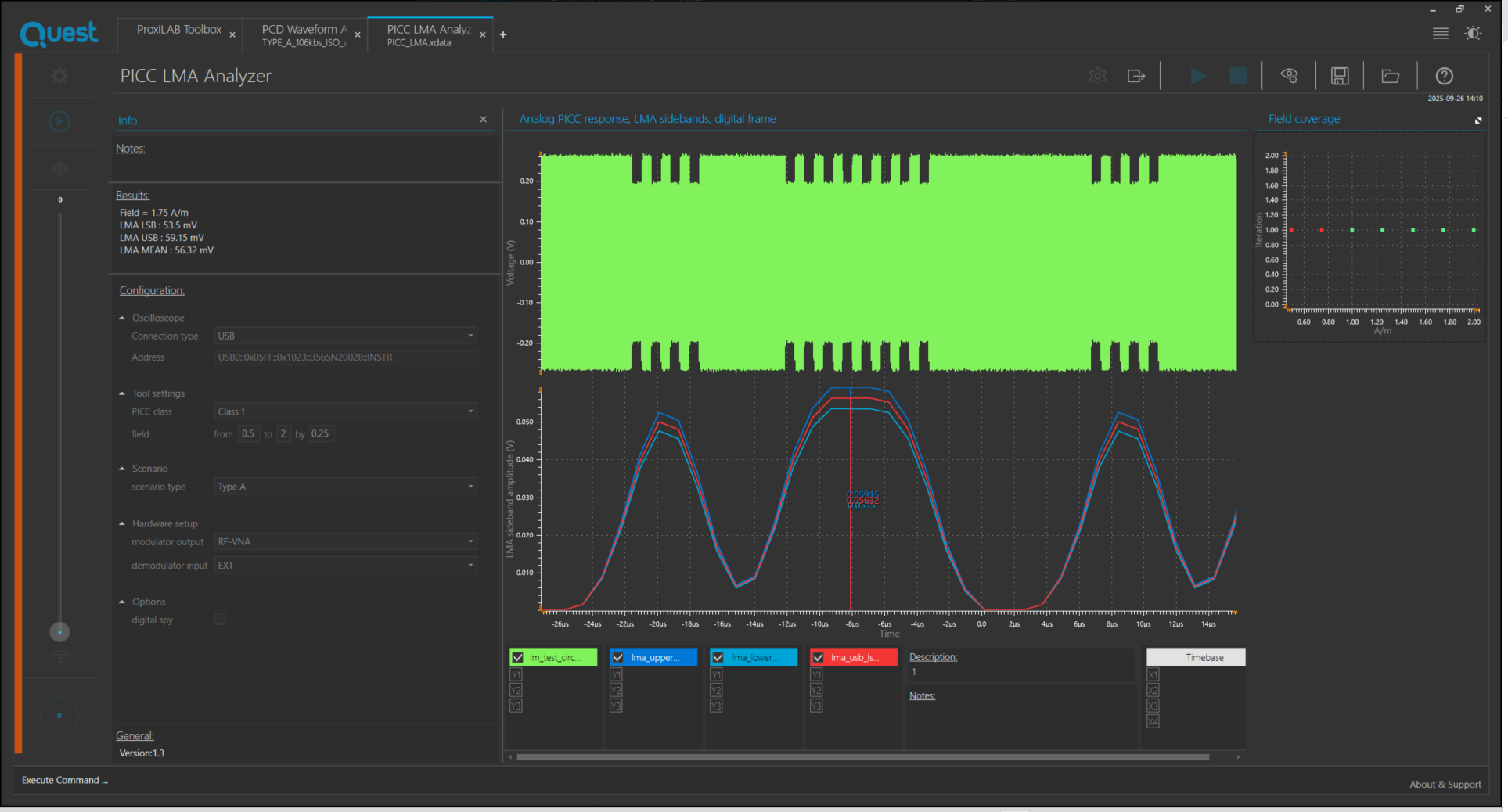Toggle the eye view icon in toolbar
1508x812 pixels.
[x=1289, y=76]
